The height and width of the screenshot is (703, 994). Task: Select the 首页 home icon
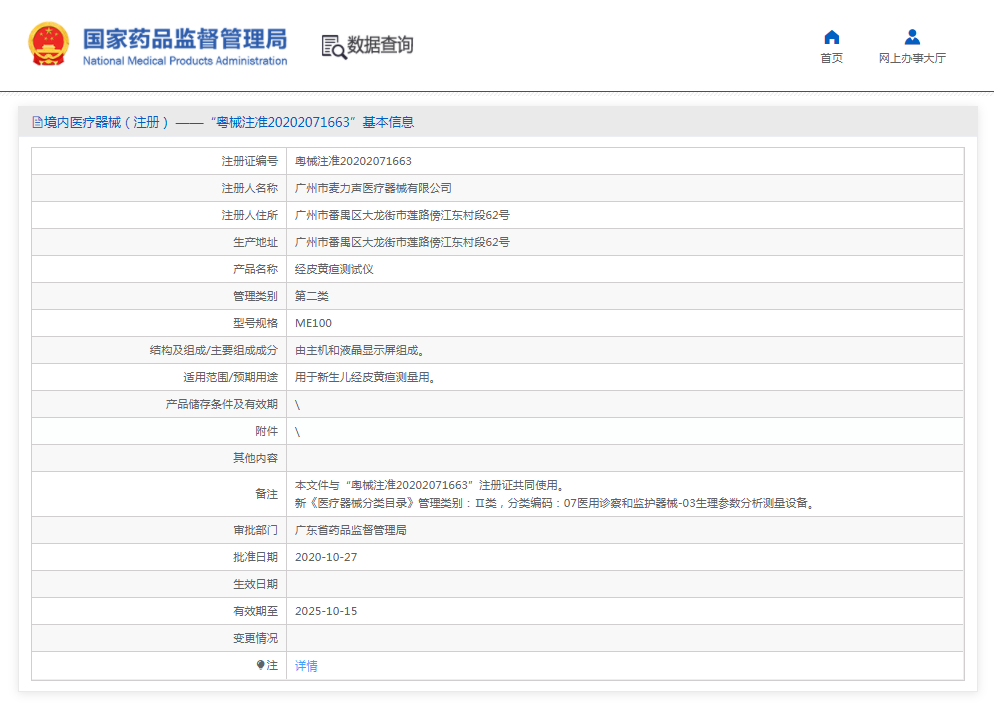click(831, 36)
